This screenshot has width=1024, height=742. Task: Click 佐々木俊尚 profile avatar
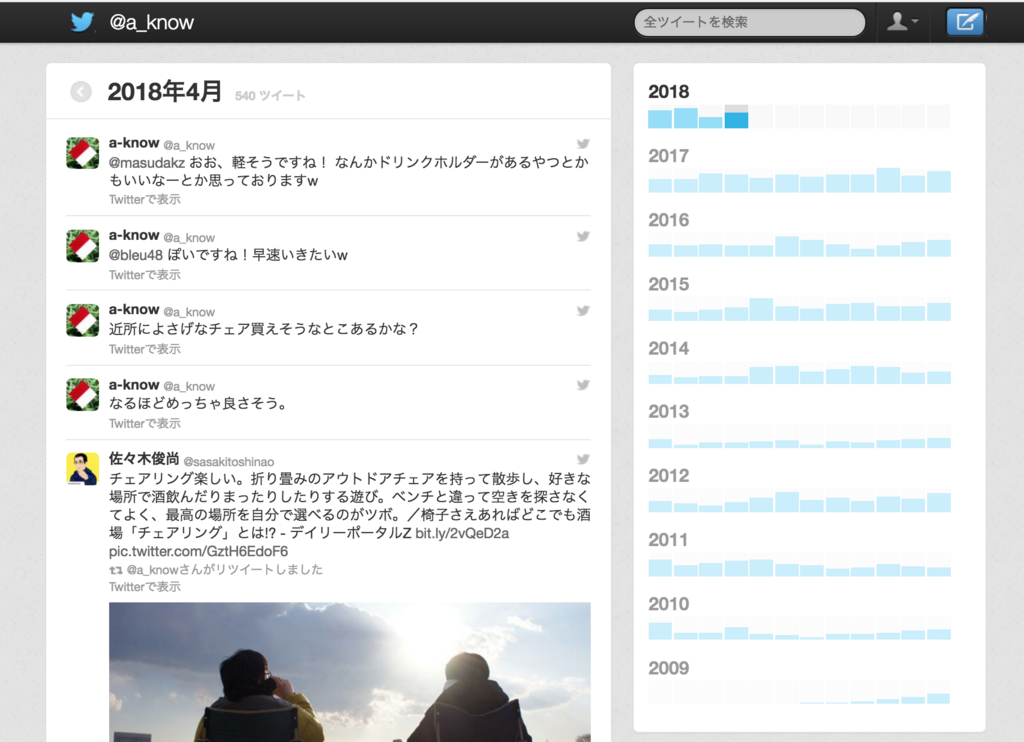click(x=82, y=469)
